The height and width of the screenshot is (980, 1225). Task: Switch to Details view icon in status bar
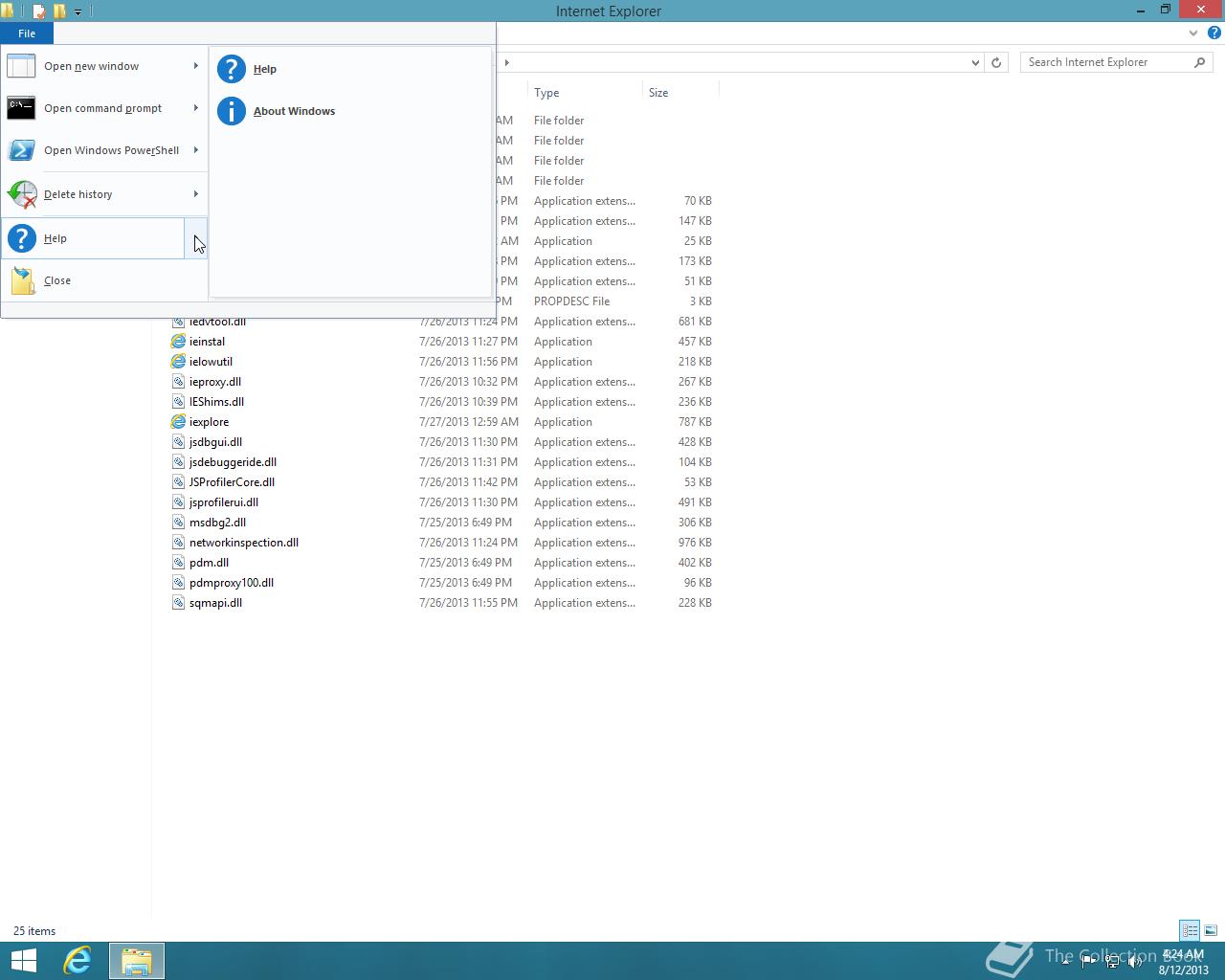click(x=1190, y=930)
